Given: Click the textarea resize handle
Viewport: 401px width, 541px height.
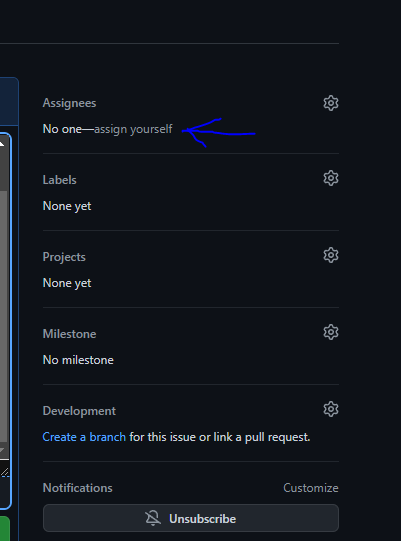Looking at the screenshot, I should point(4,472).
